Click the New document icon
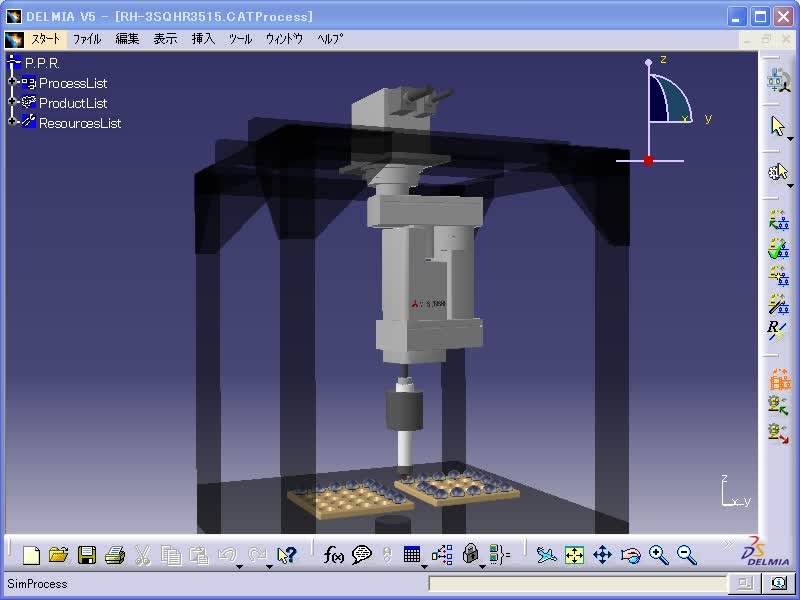800x600 pixels. click(31, 555)
